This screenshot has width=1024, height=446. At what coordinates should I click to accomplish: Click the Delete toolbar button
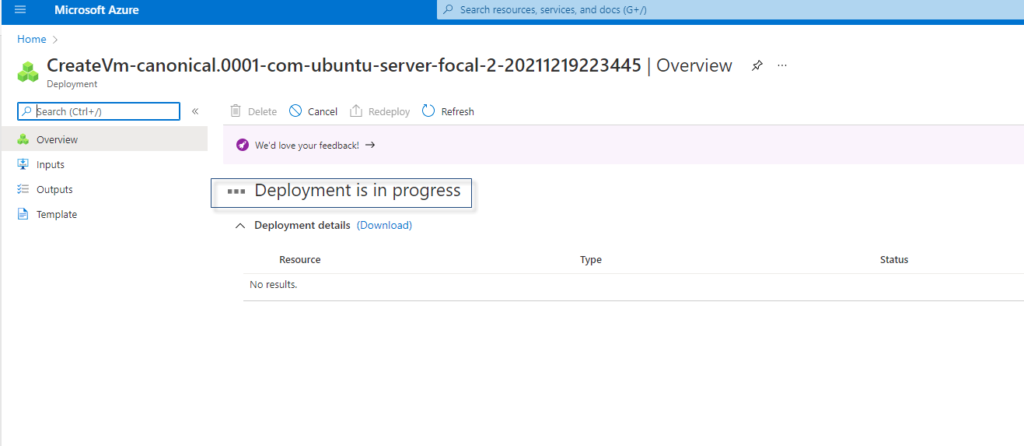(x=253, y=112)
